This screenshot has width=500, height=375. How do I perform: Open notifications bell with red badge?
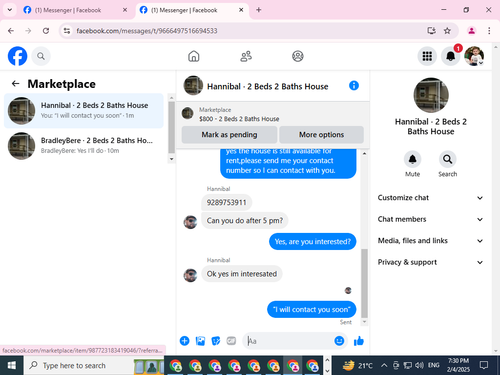(x=451, y=56)
